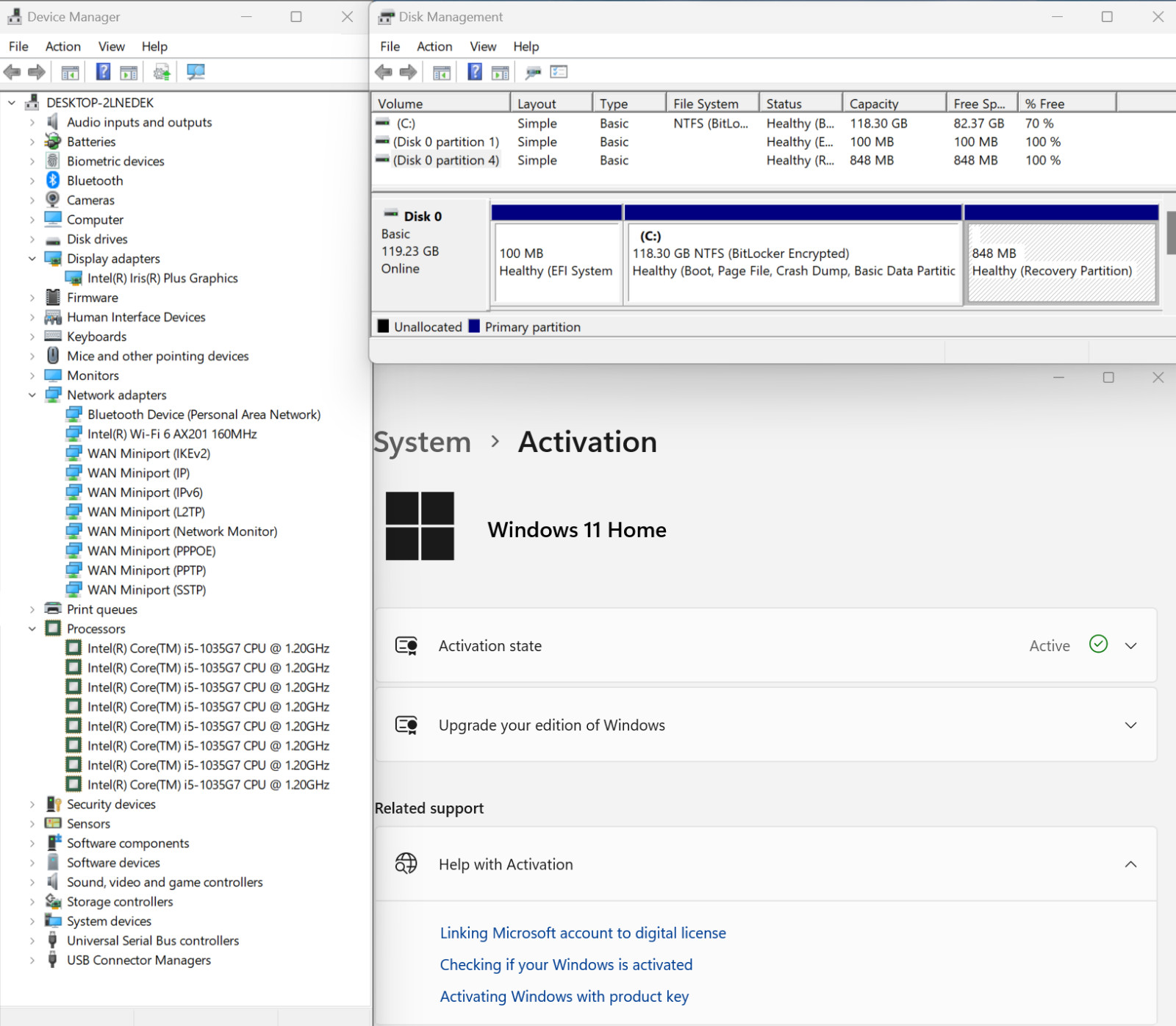This screenshot has width=1176, height=1026.
Task: Select WAN Miniport (PPPOE) adapter
Action: 151,550
